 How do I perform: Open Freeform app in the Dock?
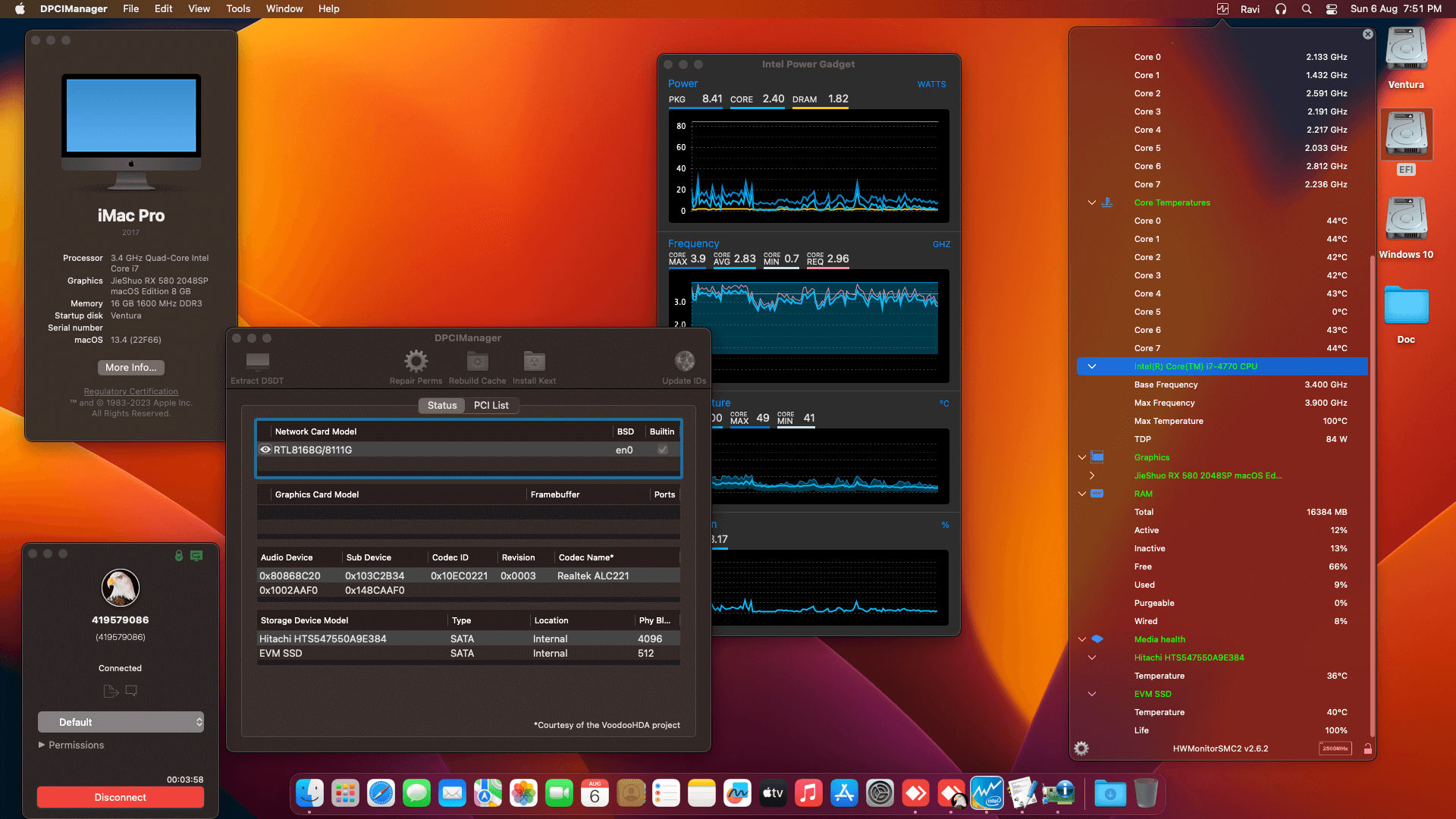(x=737, y=793)
